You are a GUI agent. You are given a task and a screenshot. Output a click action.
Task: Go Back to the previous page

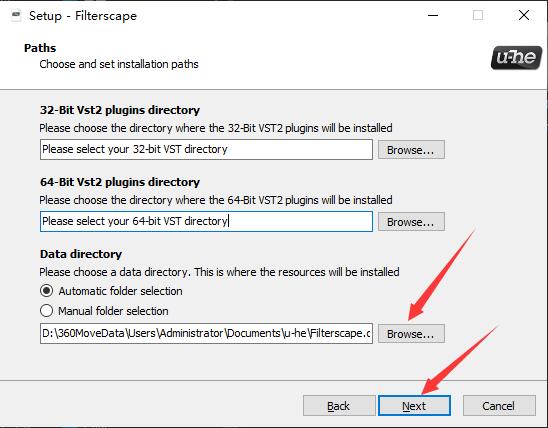click(x=339, y=406)
